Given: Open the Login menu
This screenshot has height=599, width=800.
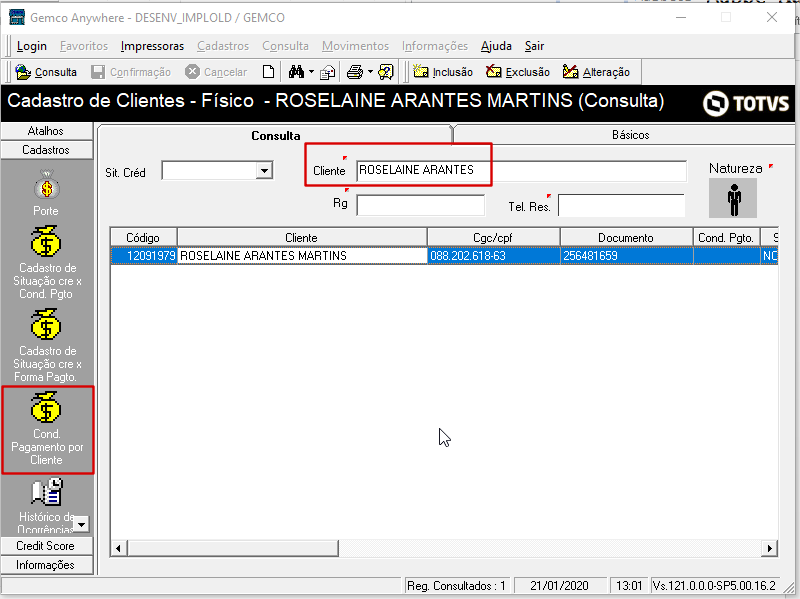Looking at the screenshot, I should click(x=32, y=46).
